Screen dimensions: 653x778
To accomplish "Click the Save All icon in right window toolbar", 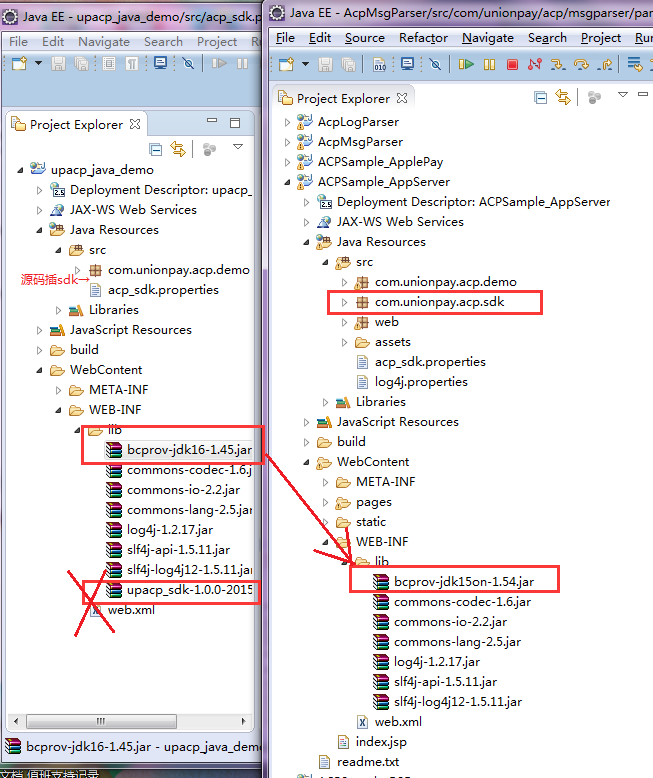I will [349, 64].
